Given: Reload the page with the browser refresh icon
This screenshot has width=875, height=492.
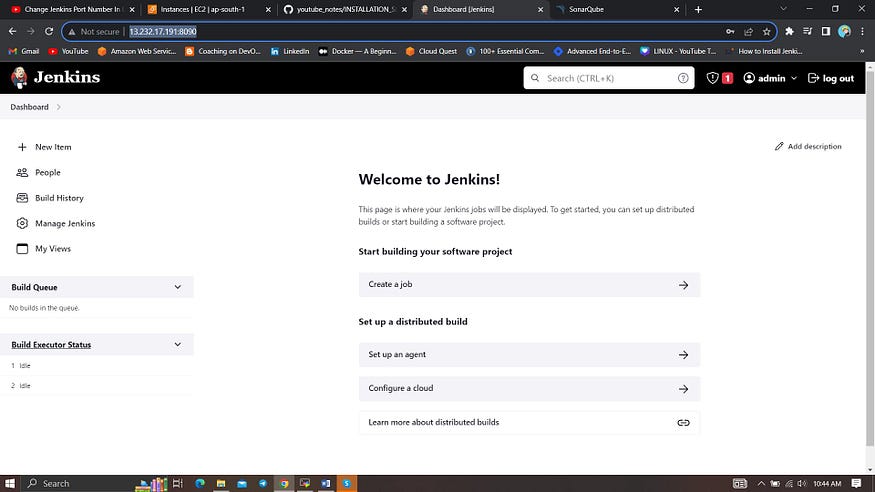Looking at the screenshot, I should (49, 32).
